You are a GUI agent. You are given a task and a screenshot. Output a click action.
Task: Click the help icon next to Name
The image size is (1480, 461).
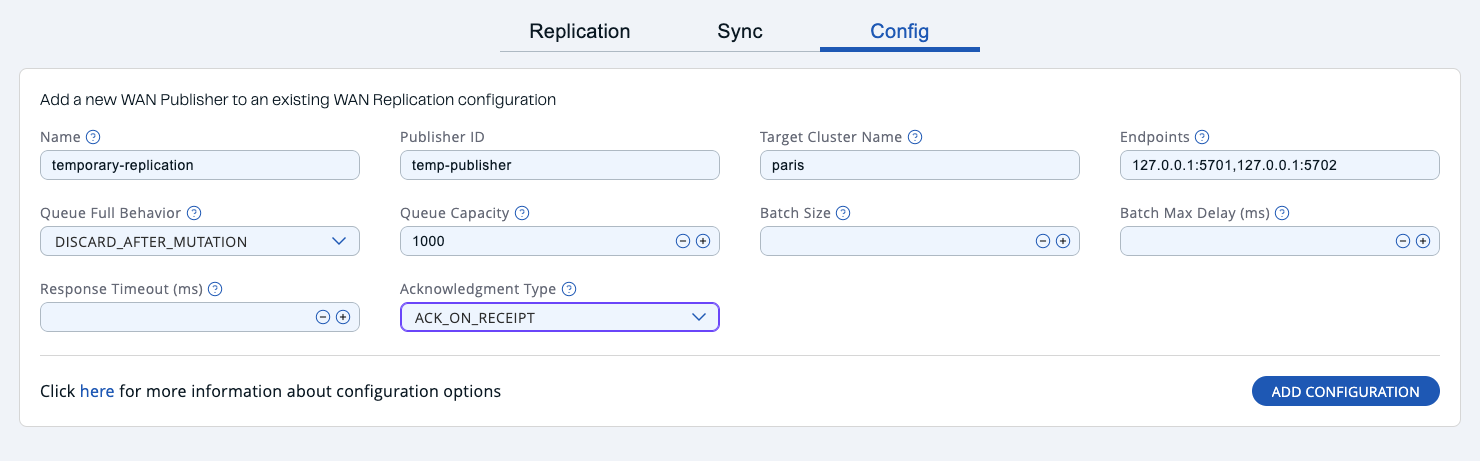pos(93,137)
